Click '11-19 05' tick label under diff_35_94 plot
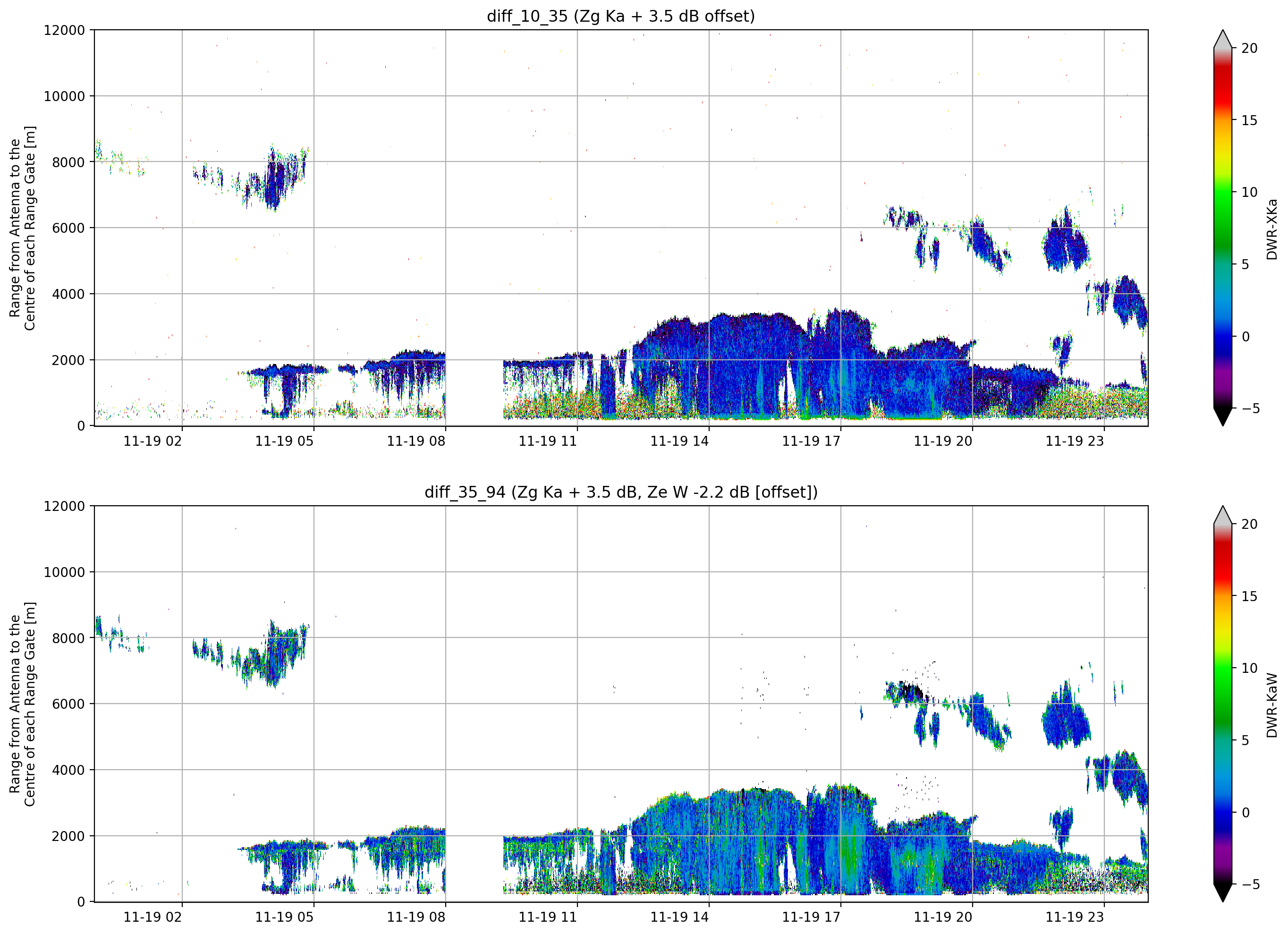1288x934 pixels. (285, 917)
